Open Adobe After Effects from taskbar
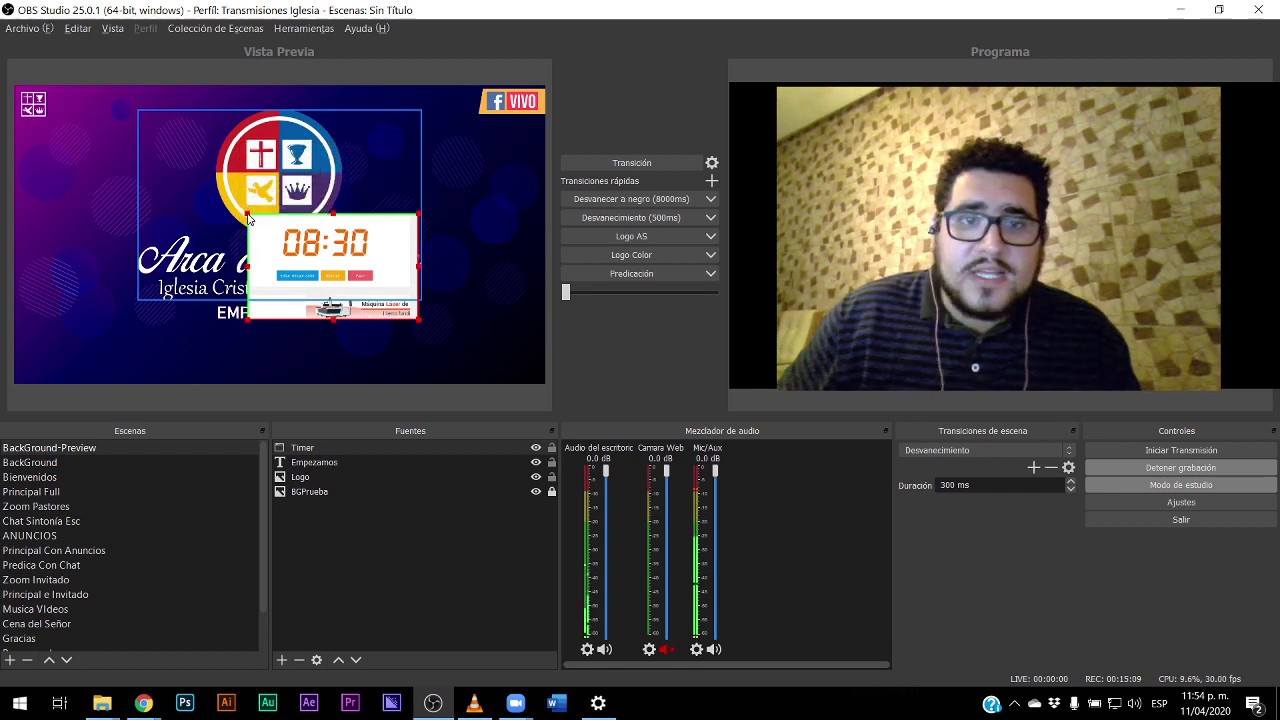Screen dimensions: 1280x720 (x=309, y=703)
